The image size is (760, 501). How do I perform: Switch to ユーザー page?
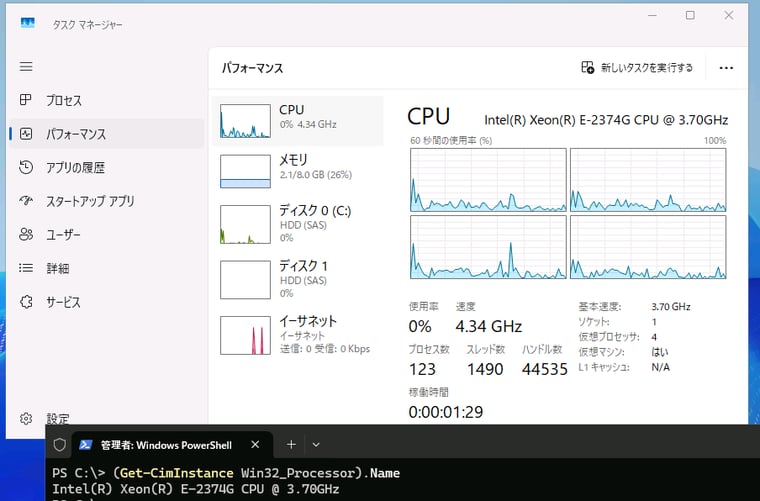click(x=107, y=235)
